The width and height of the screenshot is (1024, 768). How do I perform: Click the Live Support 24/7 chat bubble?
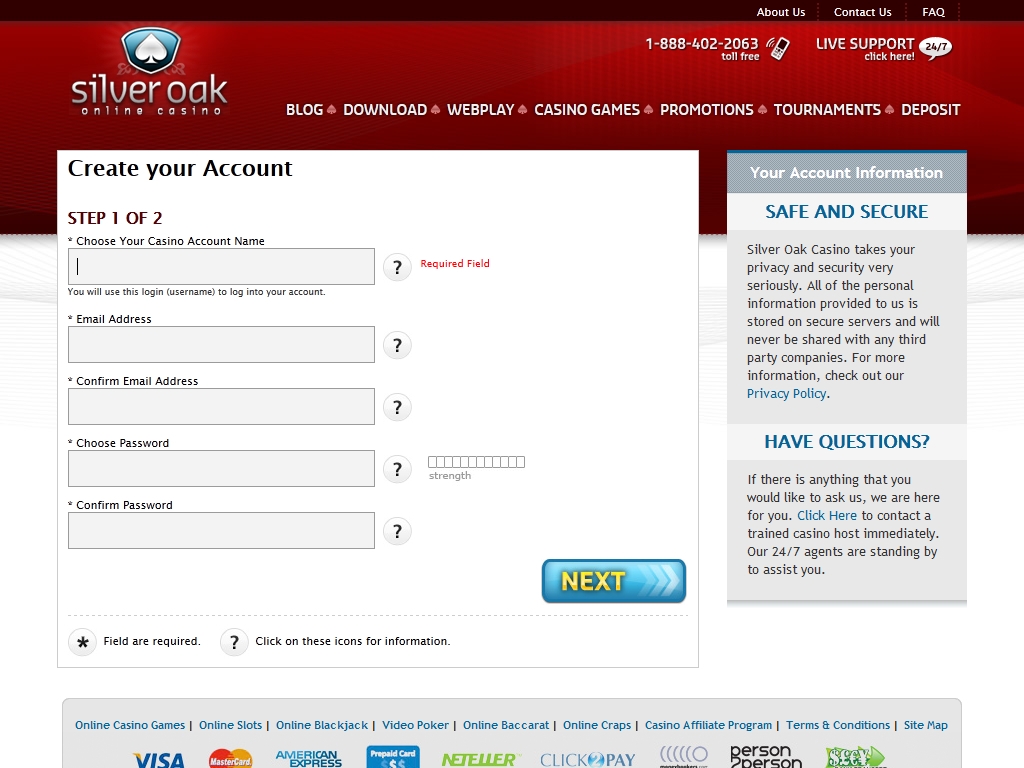[x=936, y=48]
